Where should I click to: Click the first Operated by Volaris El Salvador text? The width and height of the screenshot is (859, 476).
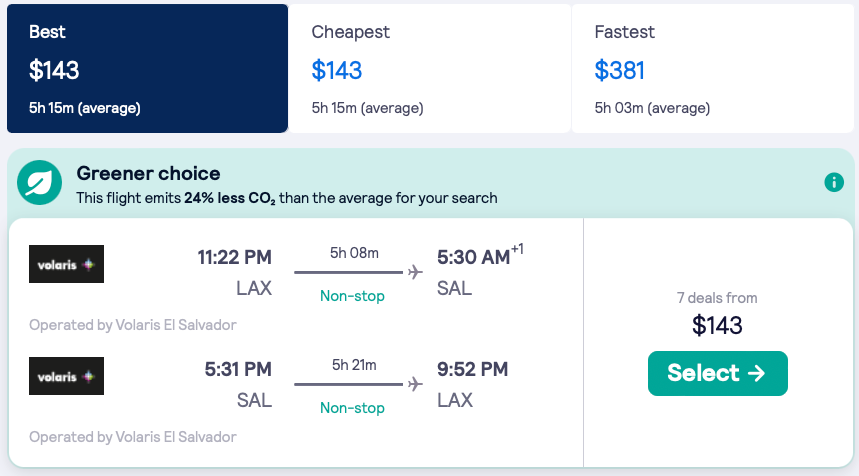pyautogui.click(x=133, y=325)
